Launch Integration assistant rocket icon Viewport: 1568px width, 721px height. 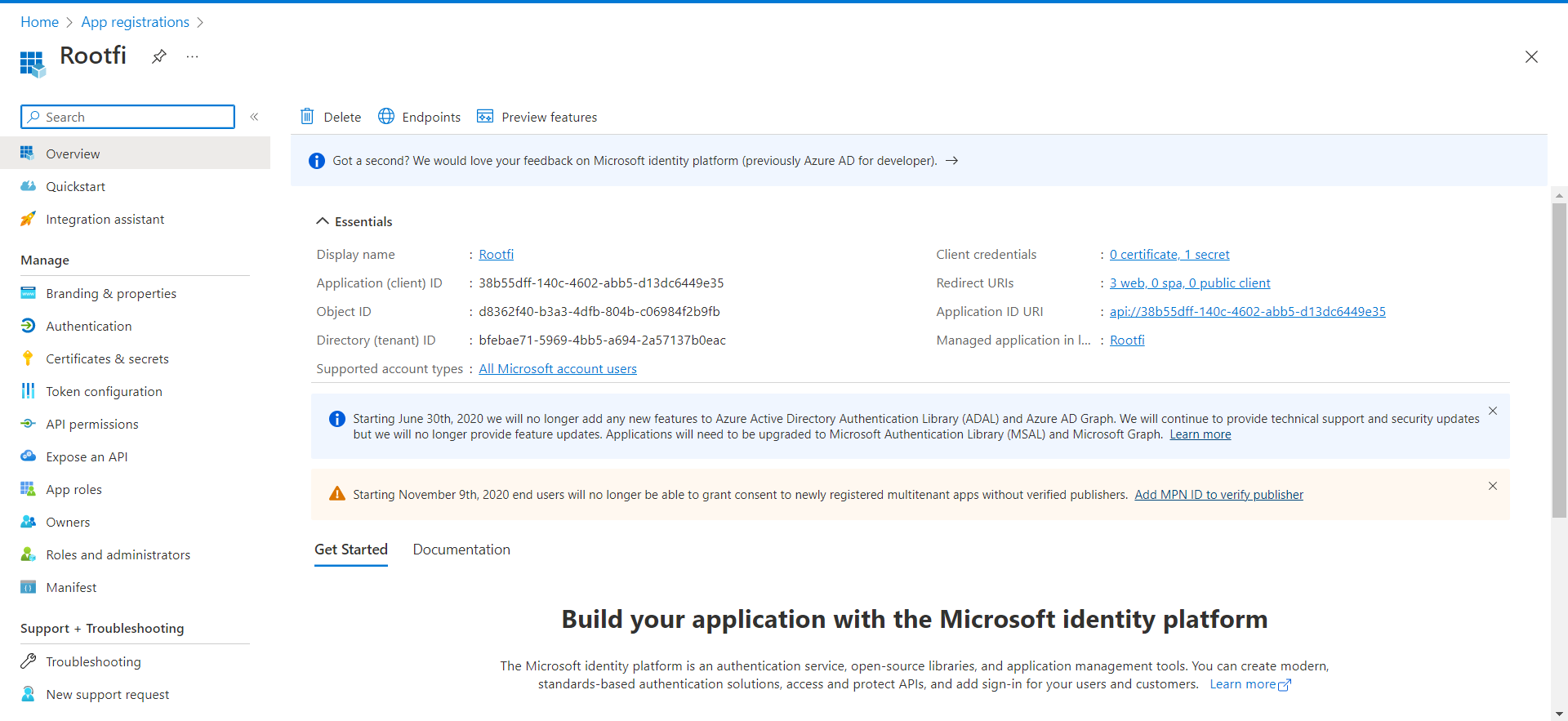coord(28,219)
